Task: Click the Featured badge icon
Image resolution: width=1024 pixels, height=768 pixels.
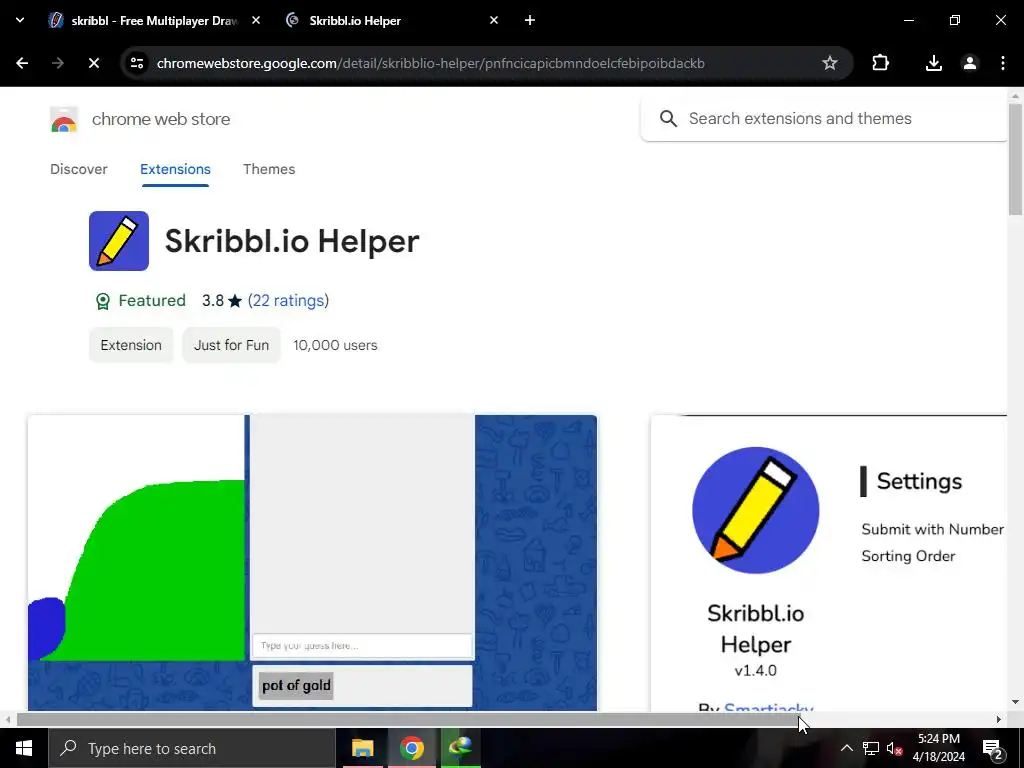Action: click(103, 301)
